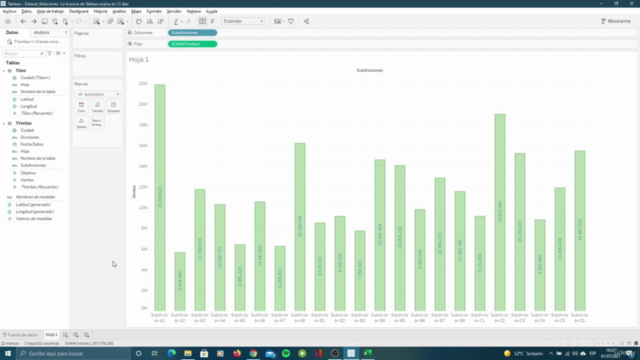Sort ascending with the toolbar icon
Screen dimensions: 640x360
click(x=150, y=21)
